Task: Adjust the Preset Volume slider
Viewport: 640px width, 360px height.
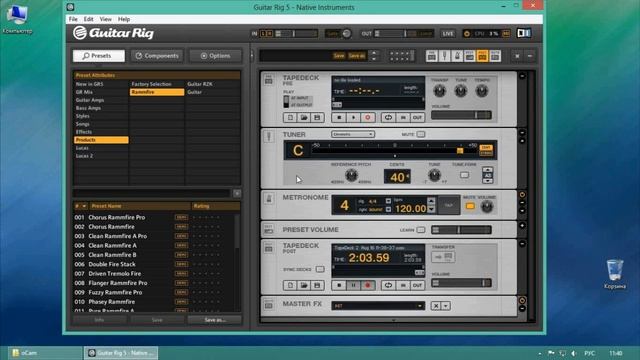Action: 461,230
